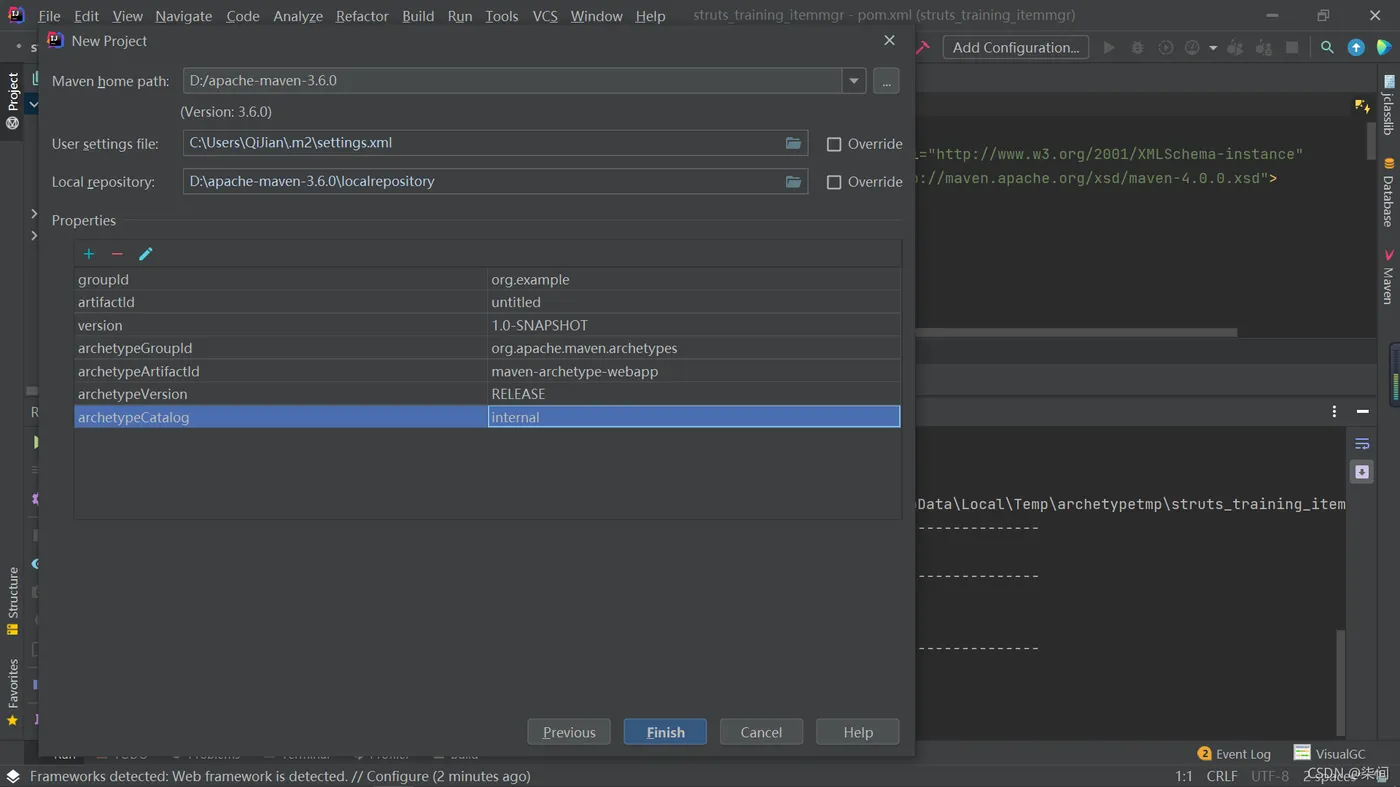Open the Favorites tool window on the left
Viewport: 1400px width, 787px height.
[x=13, y=692]
